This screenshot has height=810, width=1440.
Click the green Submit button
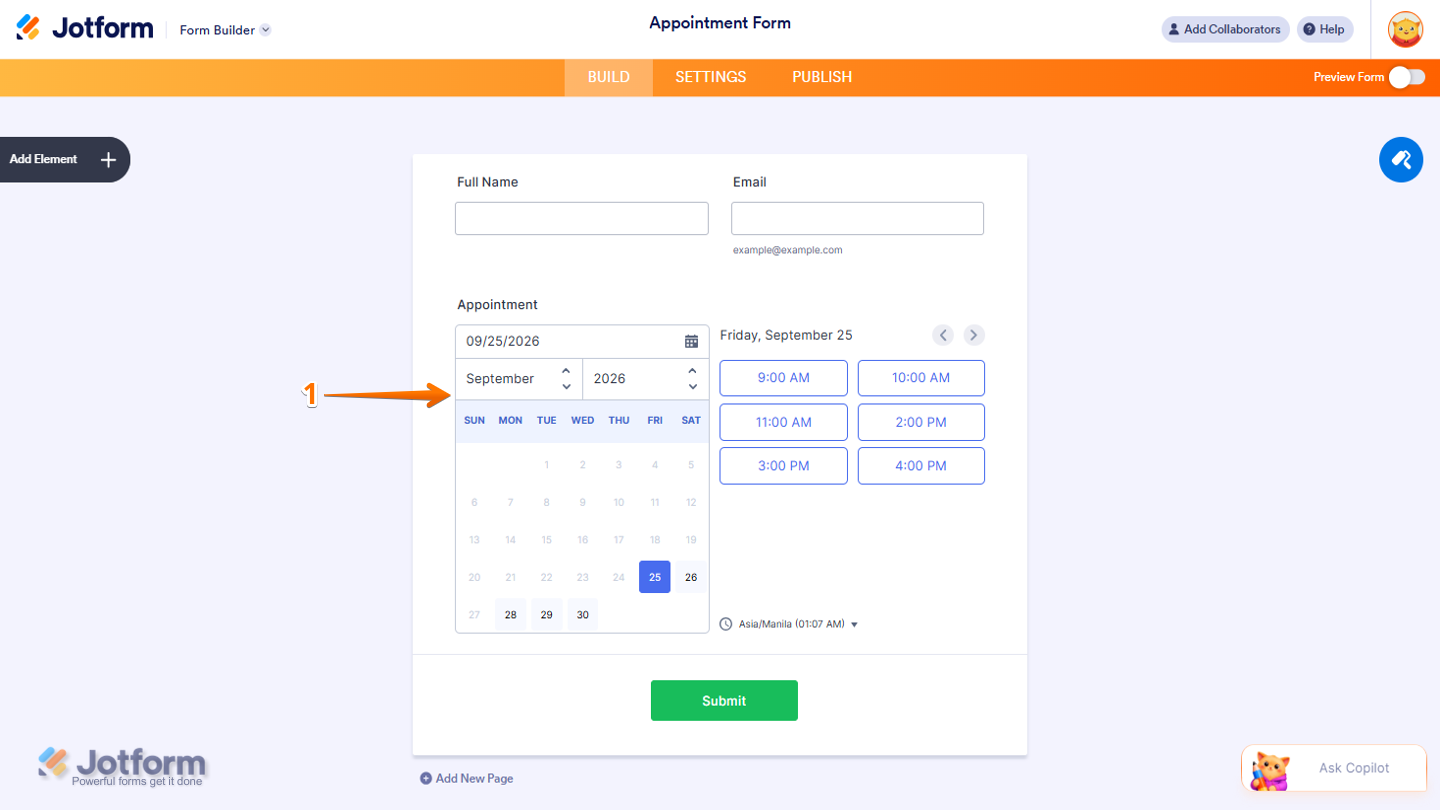pos(724,700)
